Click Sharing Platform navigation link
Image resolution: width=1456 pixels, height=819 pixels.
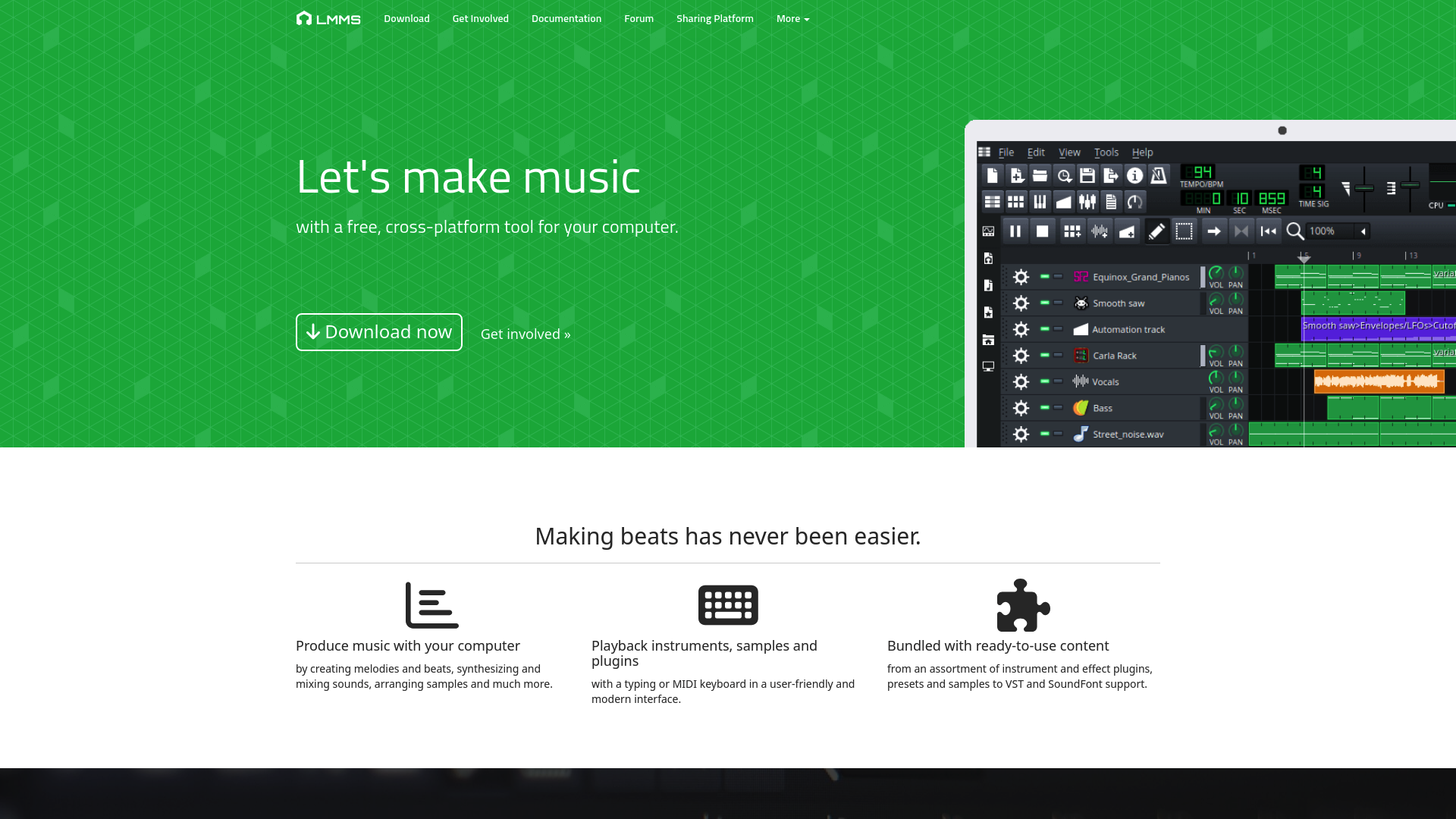click(x=715, y=18)
